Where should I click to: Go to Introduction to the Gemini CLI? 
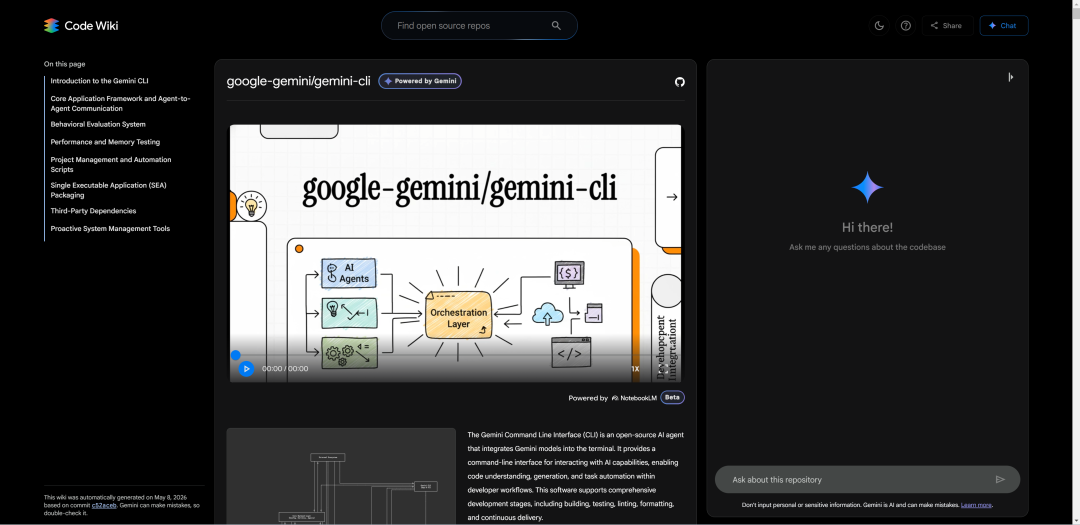pos(99,81)
